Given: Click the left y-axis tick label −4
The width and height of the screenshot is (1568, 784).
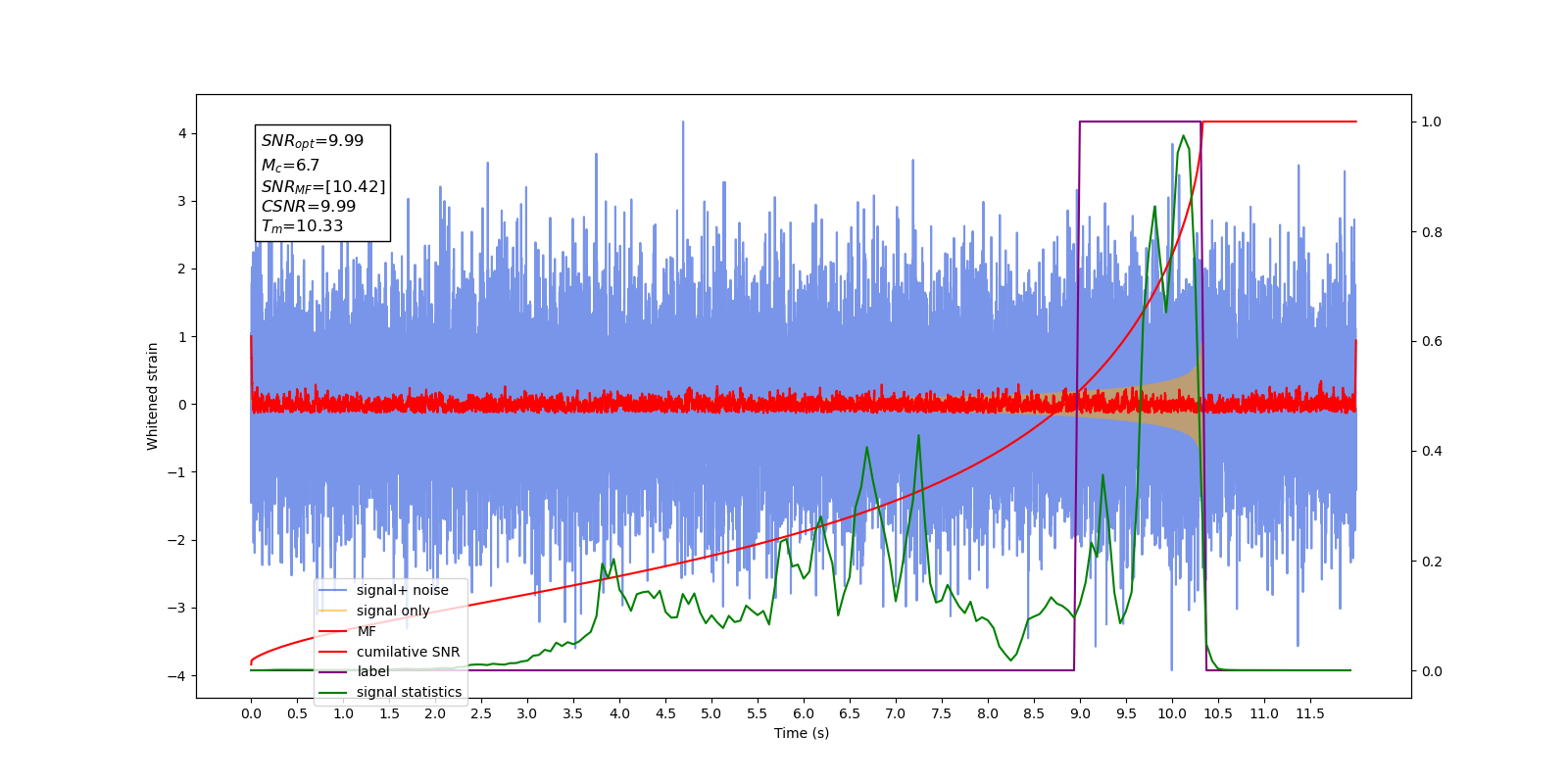Looking at the screenshot, I should click(x=176, y=676).
